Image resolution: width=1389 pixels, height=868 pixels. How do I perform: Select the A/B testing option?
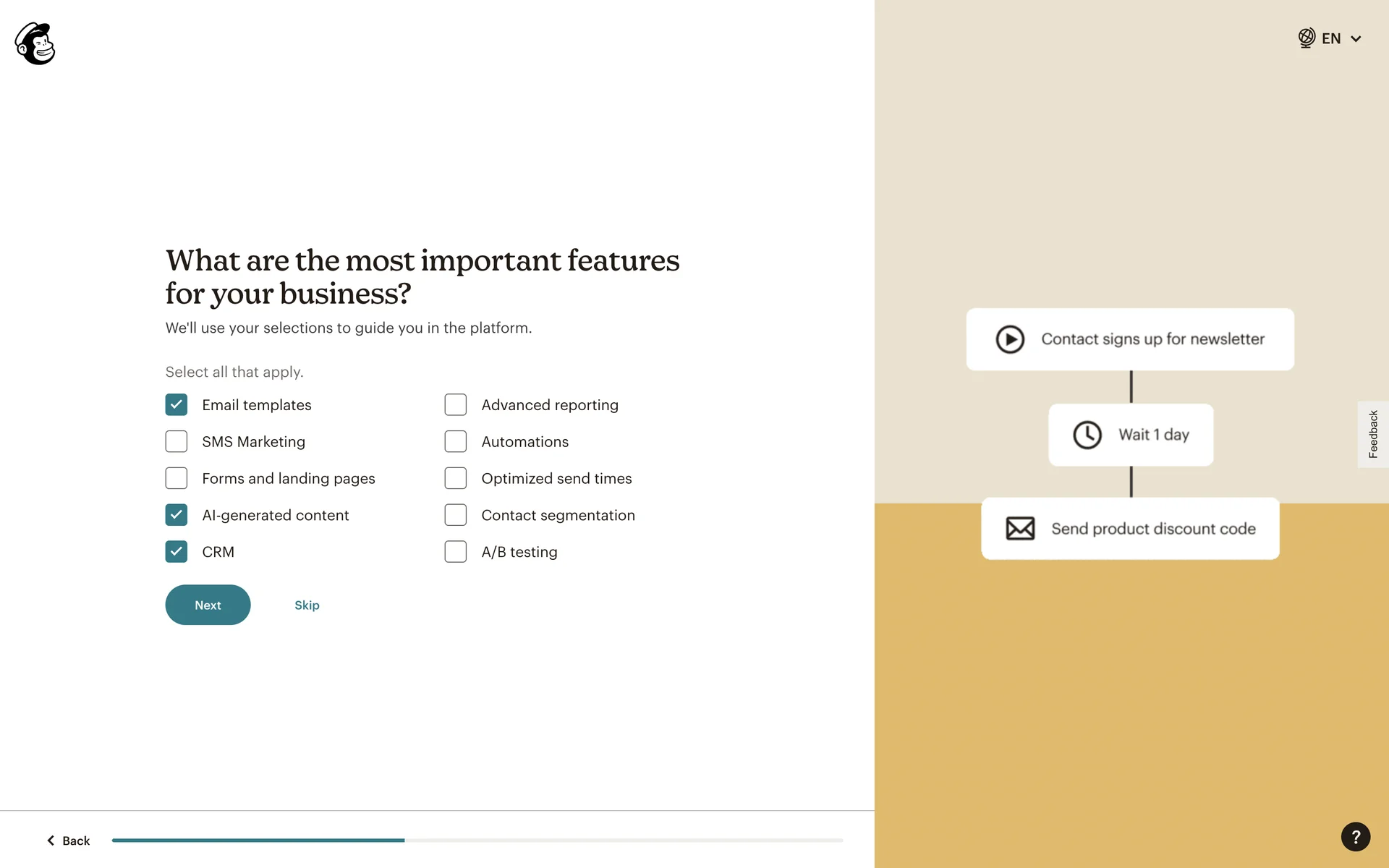[x=456, y=552]
